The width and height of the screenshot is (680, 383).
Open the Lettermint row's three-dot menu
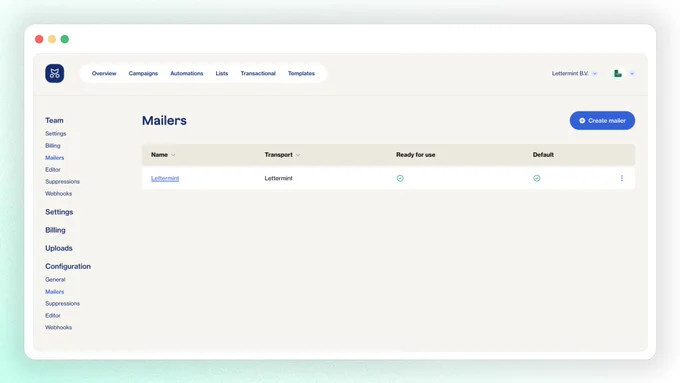point(622,178)
